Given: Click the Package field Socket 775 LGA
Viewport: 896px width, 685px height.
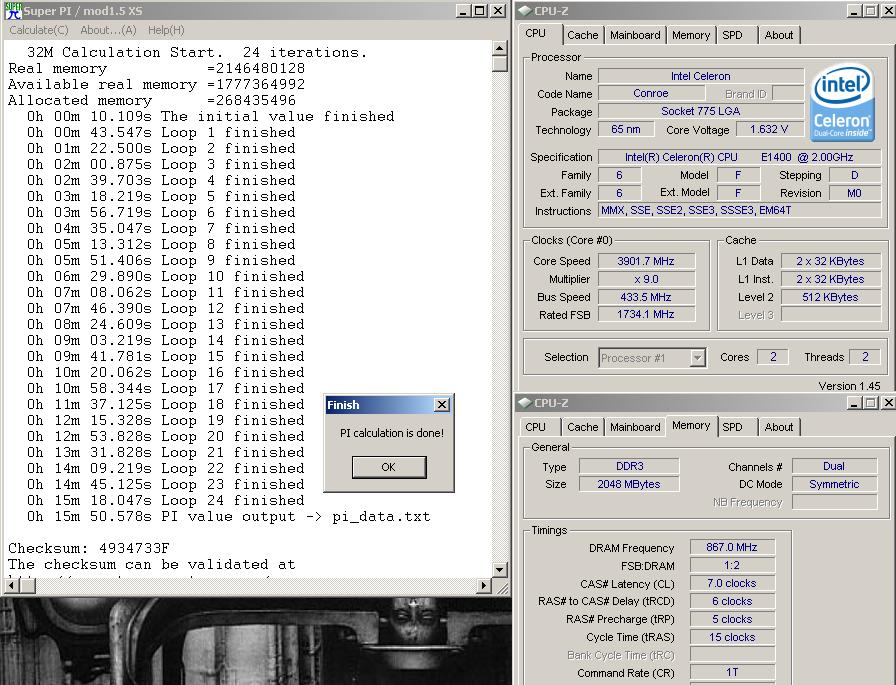Looking at the screenshot, I should [701, 111].
